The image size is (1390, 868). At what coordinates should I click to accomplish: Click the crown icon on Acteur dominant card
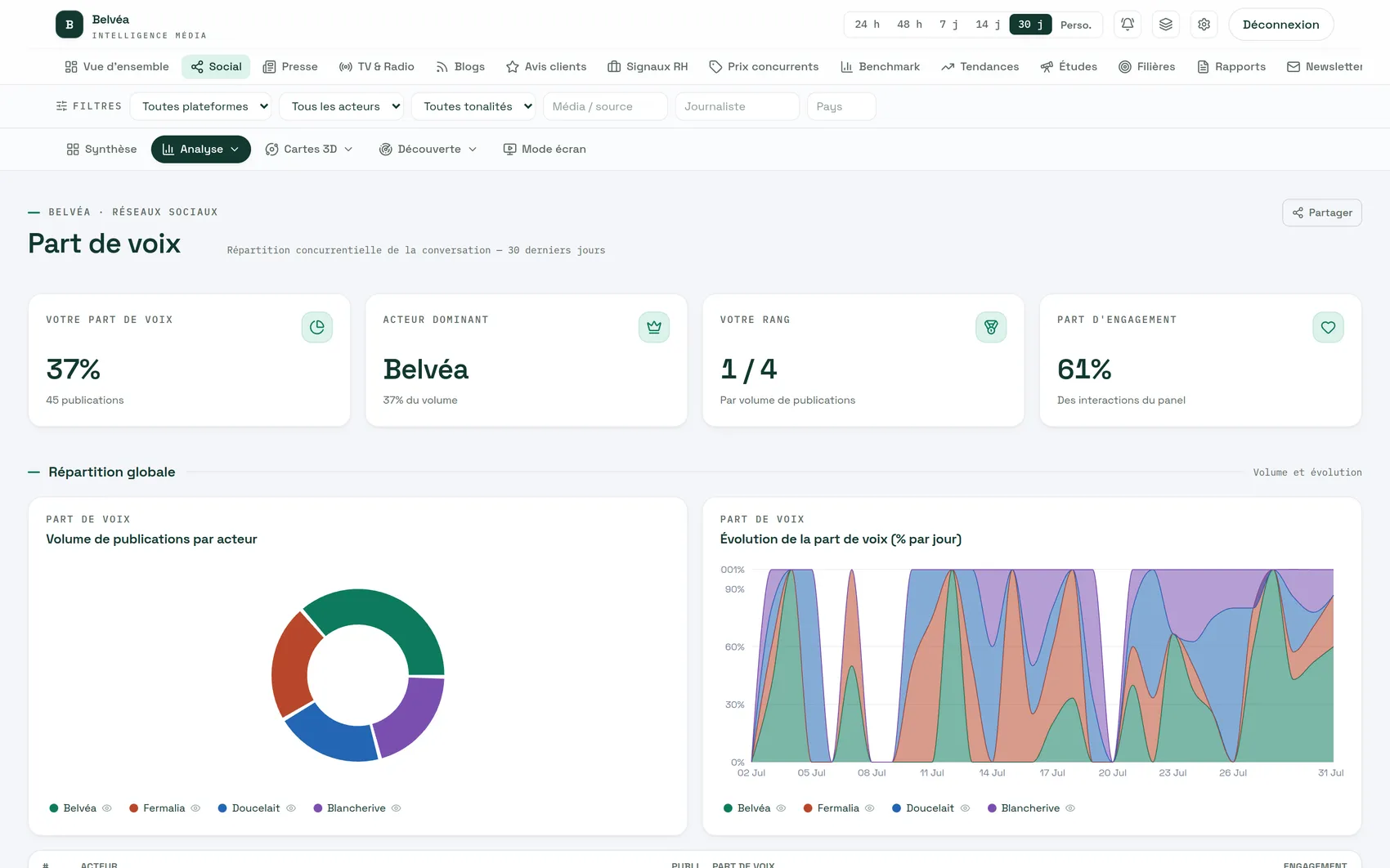coord(654,327)
